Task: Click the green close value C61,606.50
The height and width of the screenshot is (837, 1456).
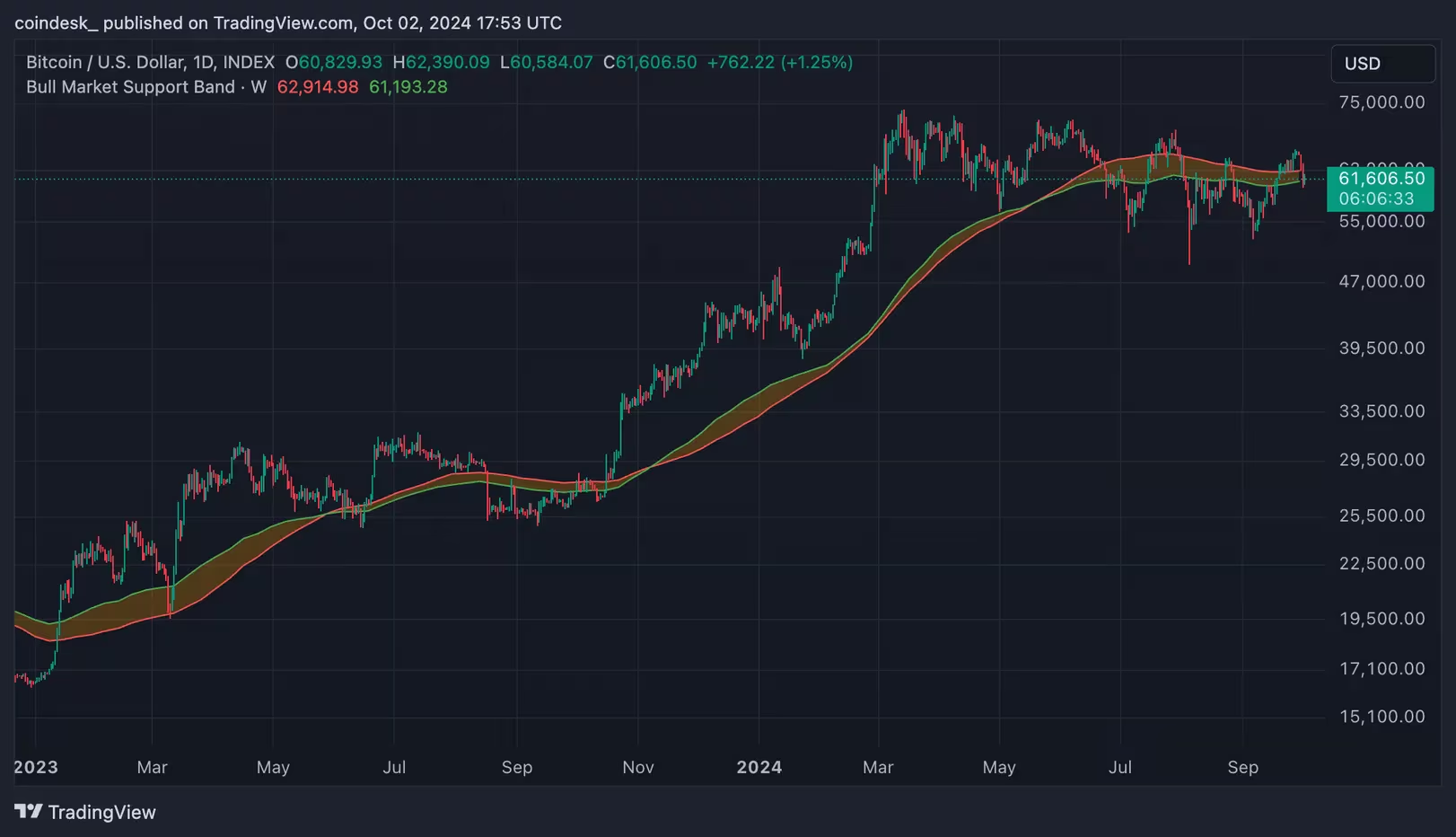Action: point(650,62)
